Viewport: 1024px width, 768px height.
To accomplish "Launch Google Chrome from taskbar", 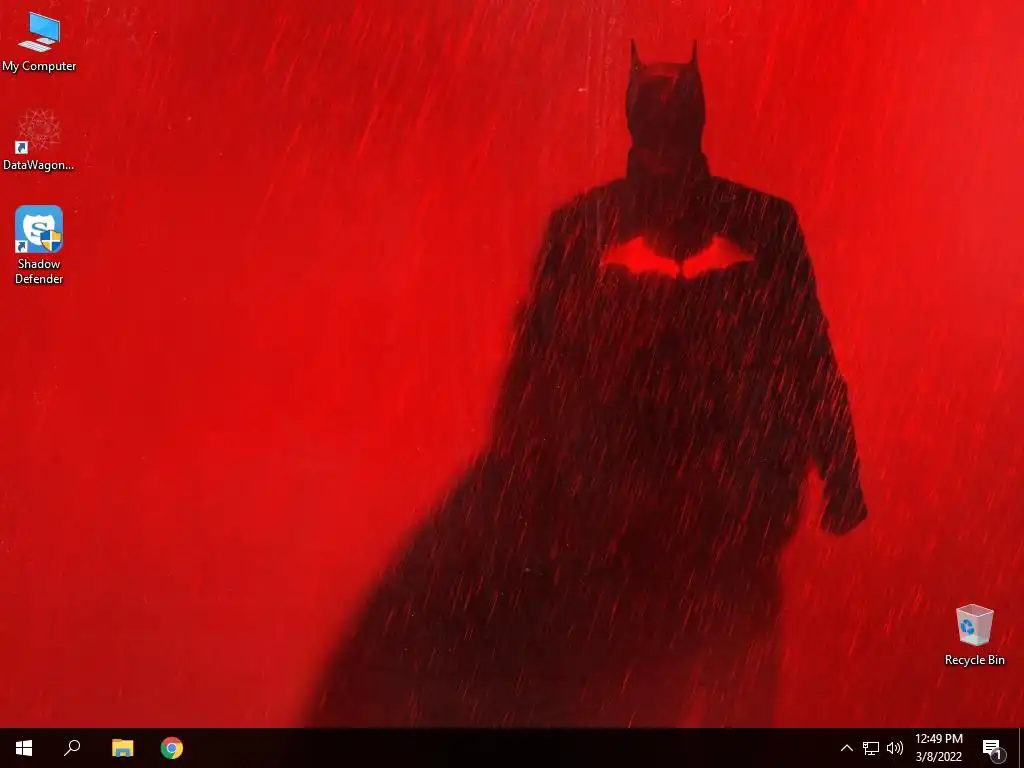I will tap(172, 748).
